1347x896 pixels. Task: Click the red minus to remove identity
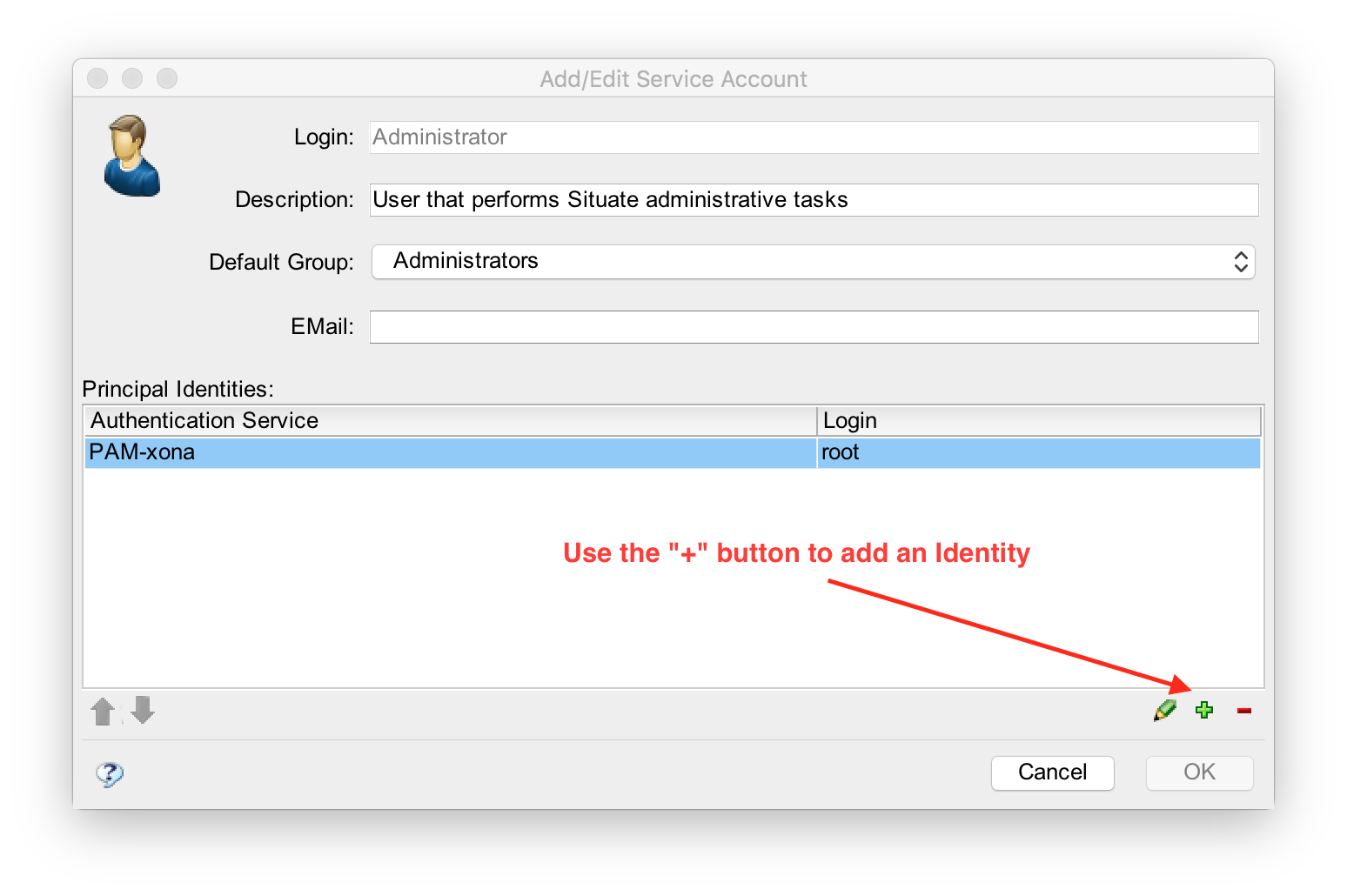click(1243, 711)
